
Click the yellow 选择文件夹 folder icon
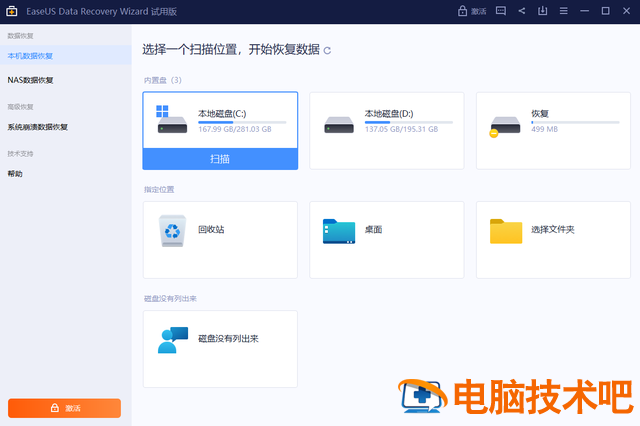(x=506, y=231)
